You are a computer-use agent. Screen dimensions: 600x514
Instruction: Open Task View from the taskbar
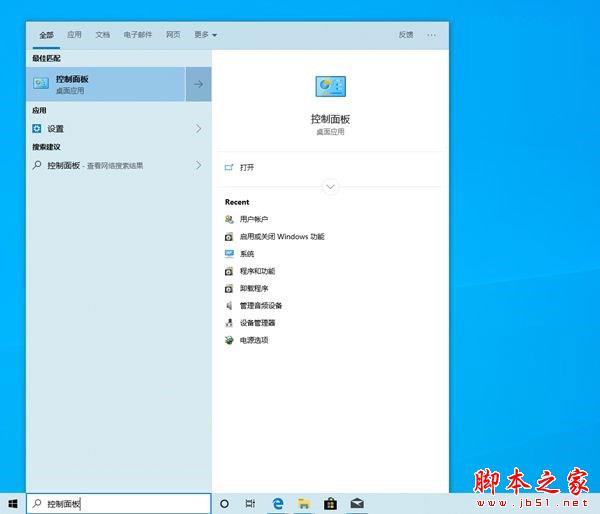click(x=250, y=504)
